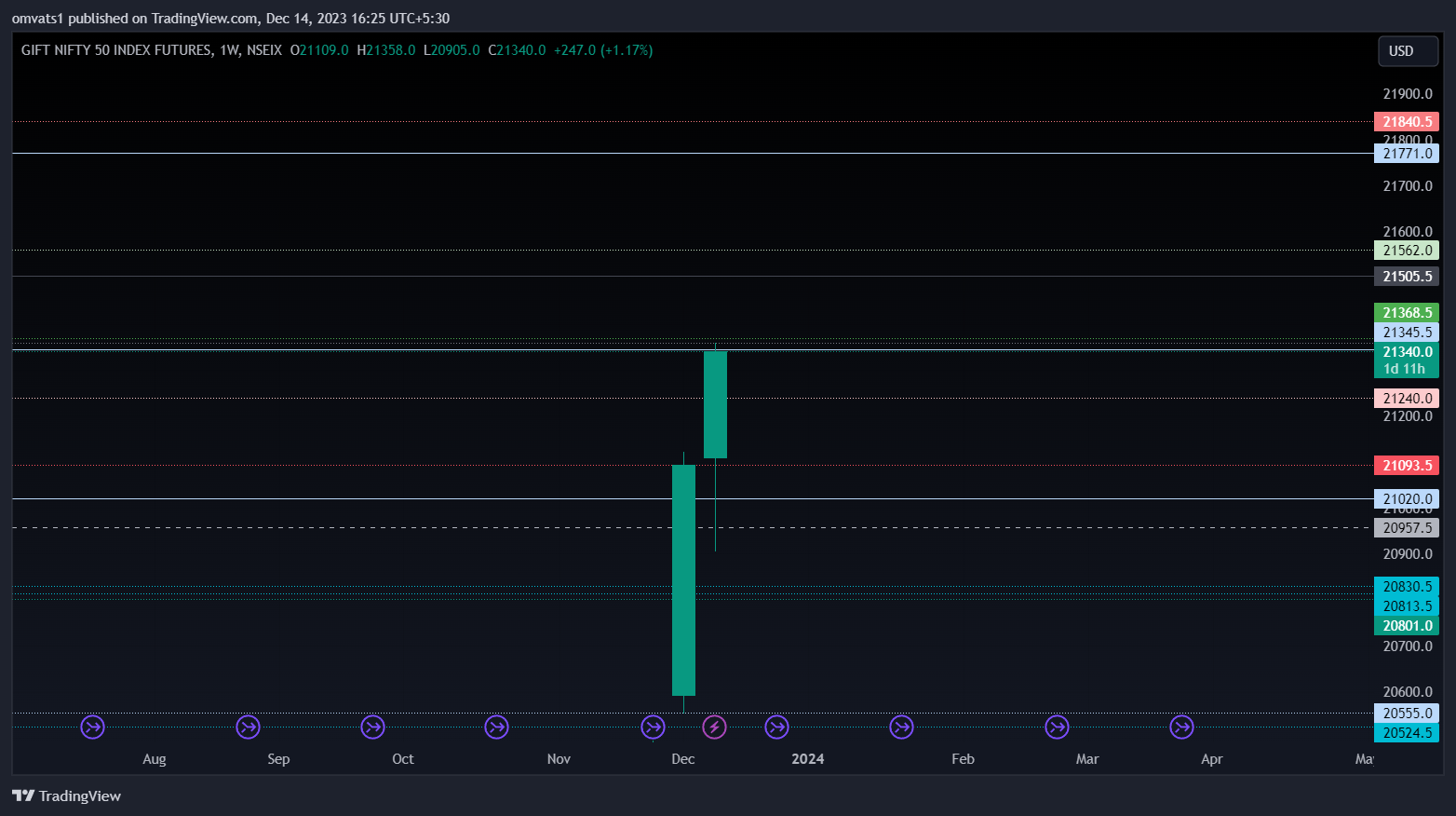This screenshot has width=1456, height=816.
Task: Select the red 21840.5 price label
Action: [x=1407, y=122]
